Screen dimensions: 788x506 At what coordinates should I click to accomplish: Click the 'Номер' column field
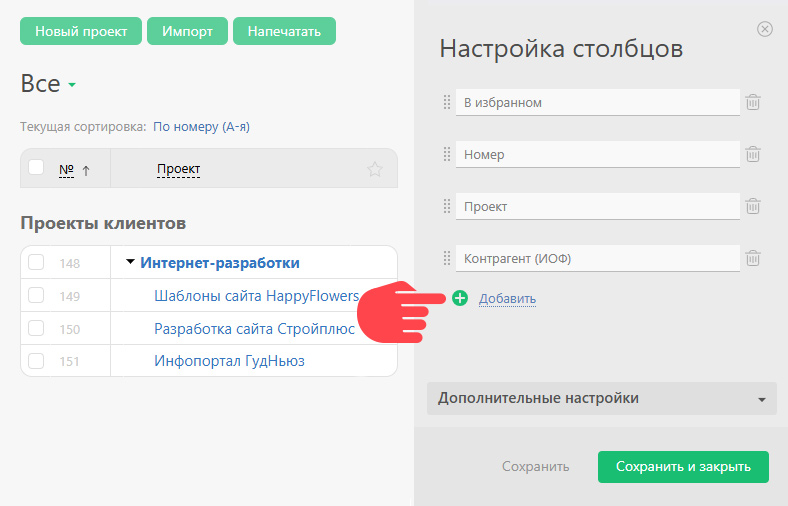point(598,154)
